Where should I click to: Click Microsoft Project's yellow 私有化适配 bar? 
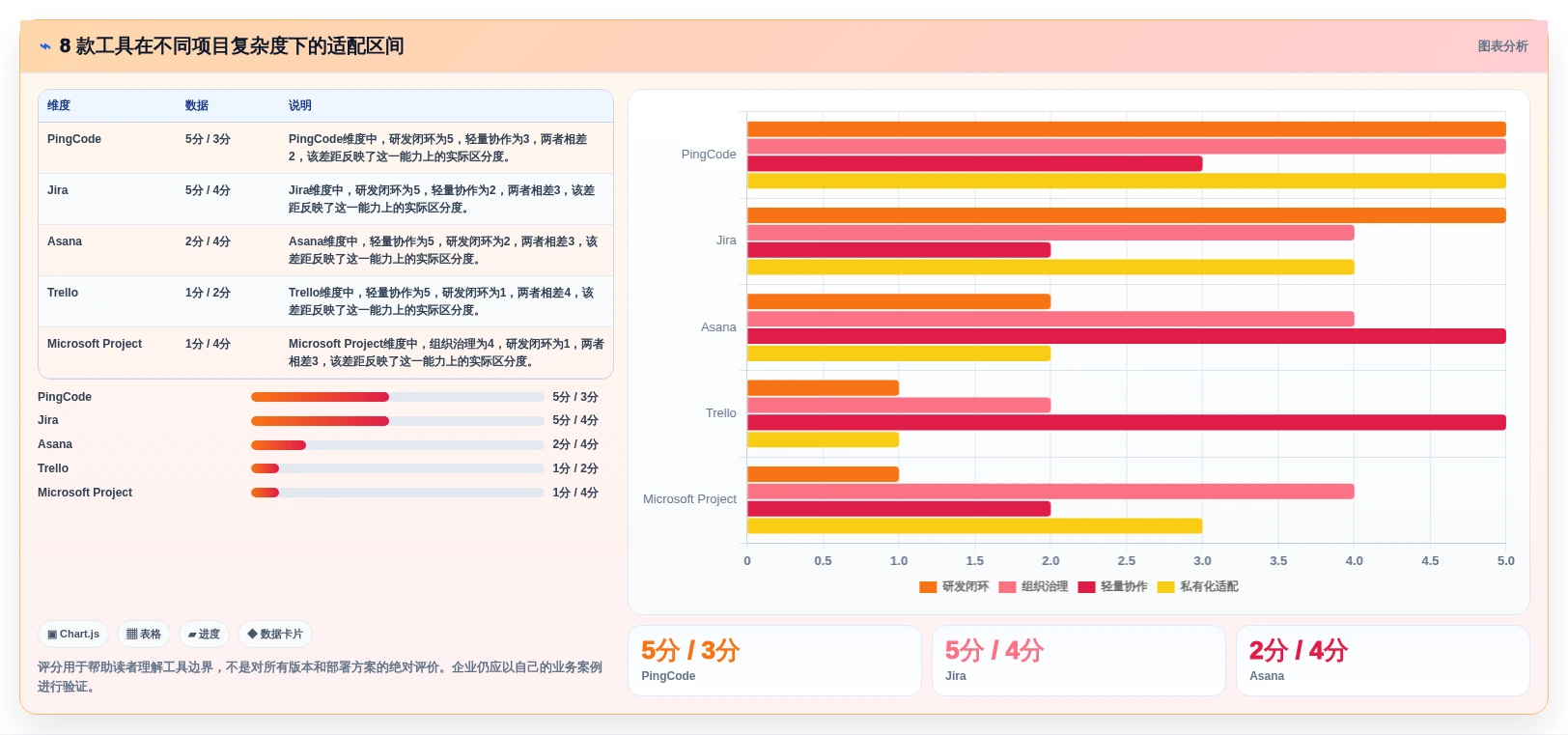point(974,526)
